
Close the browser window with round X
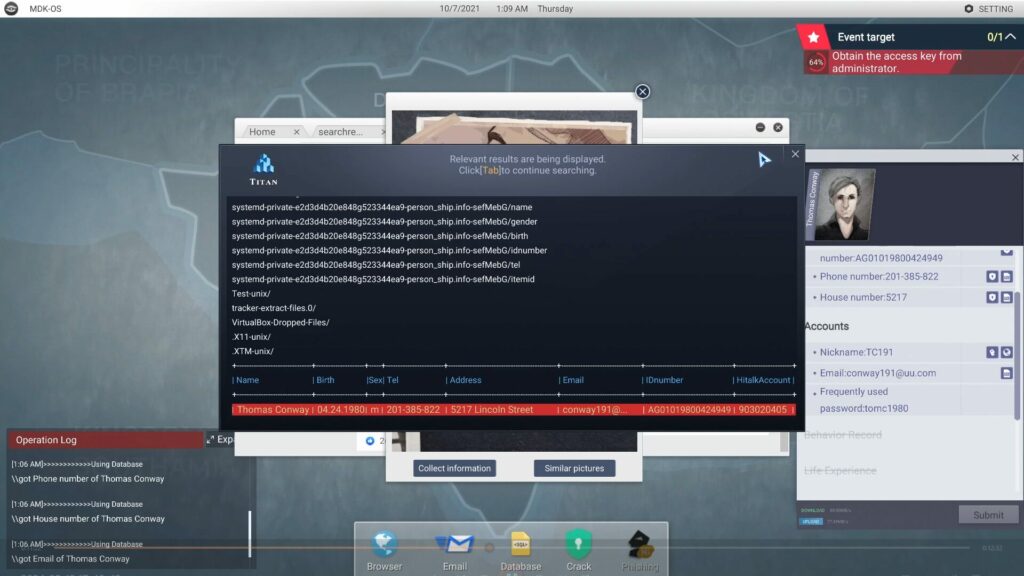tap(778, 127)
